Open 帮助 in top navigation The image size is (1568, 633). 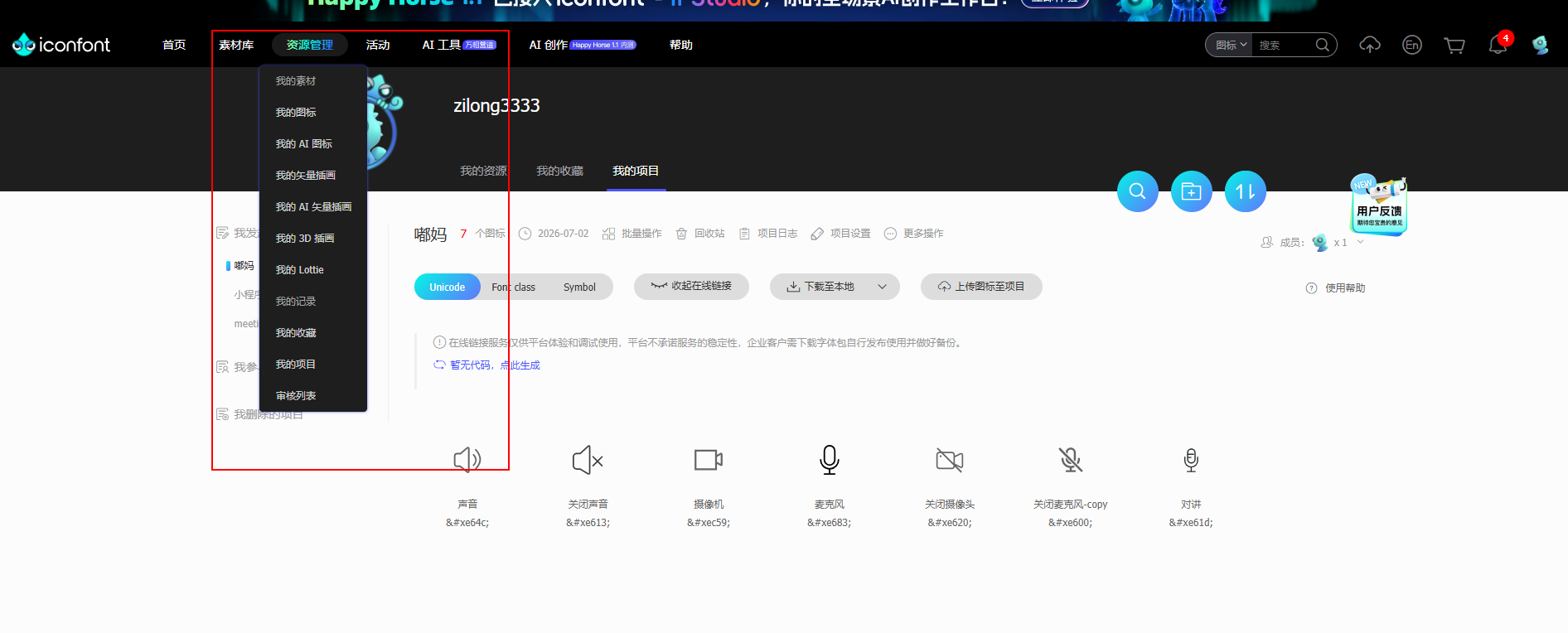(x=681, y=45)
